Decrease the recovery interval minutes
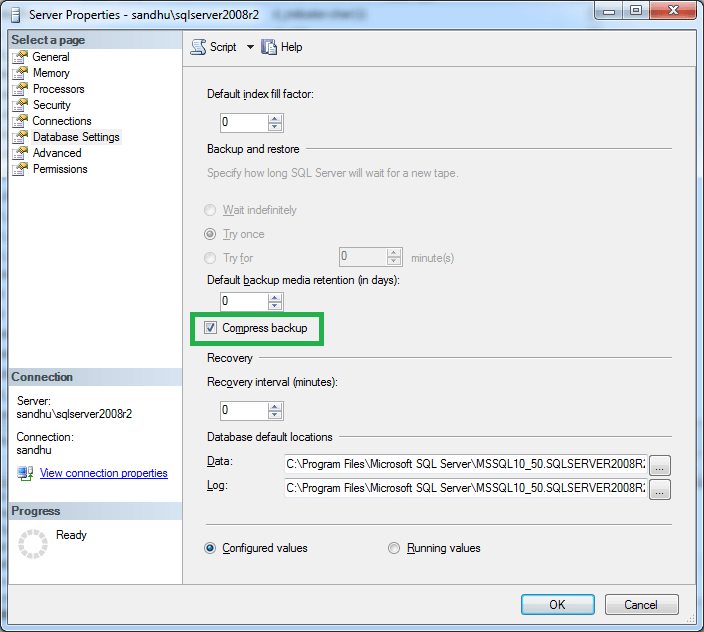 (x=275, y=415)
